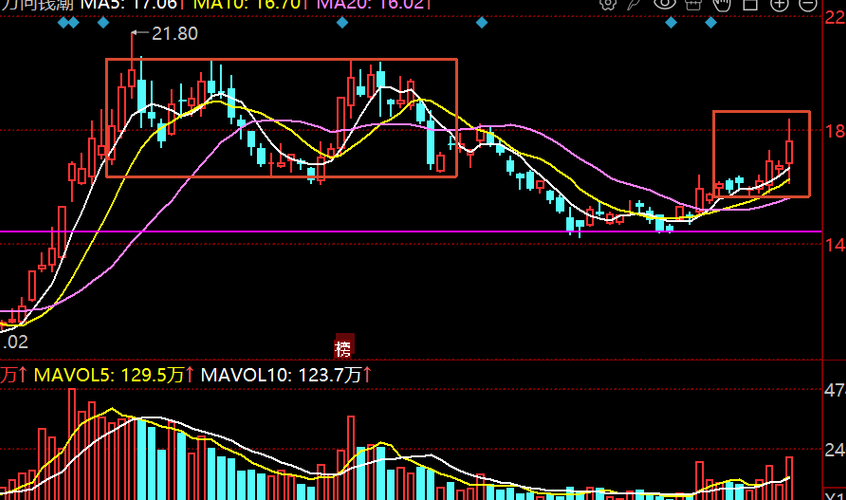Screen dimensions: 846x500
Task: Click the 21.80 high price label
Action: click(x=174, y=33)
